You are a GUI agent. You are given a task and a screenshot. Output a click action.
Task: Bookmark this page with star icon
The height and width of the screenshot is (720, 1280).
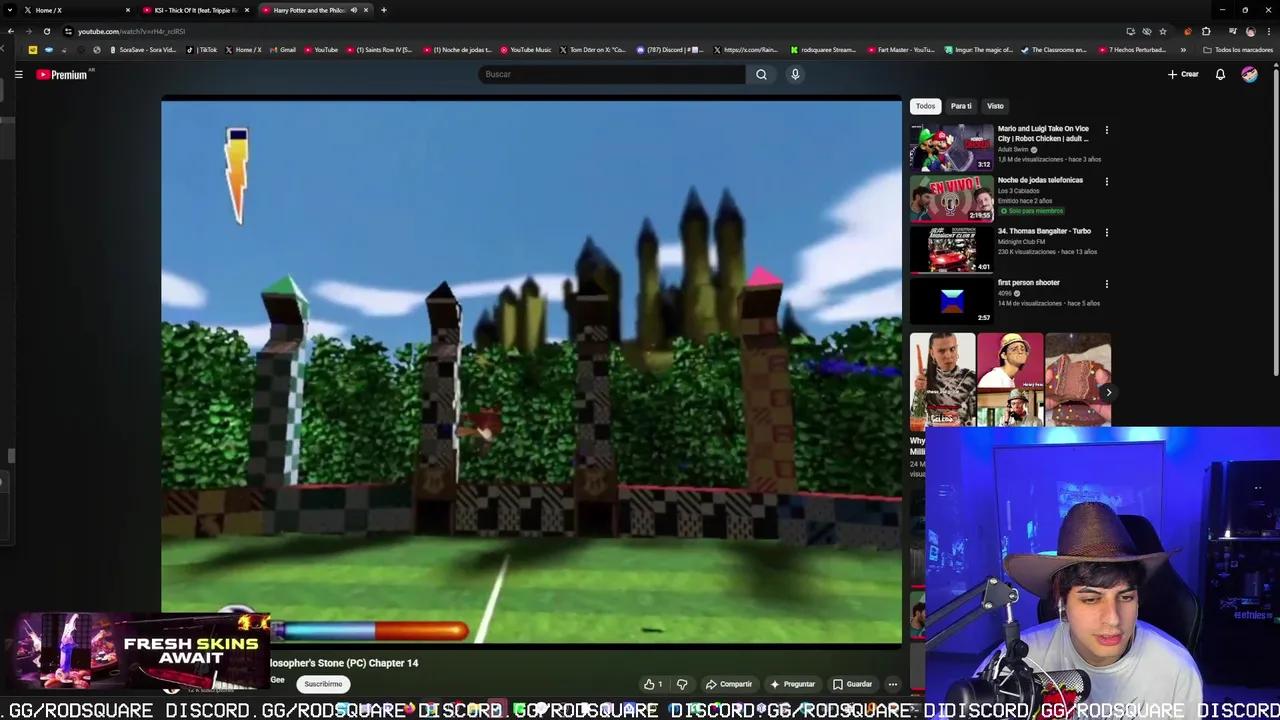click(1163, 31)
